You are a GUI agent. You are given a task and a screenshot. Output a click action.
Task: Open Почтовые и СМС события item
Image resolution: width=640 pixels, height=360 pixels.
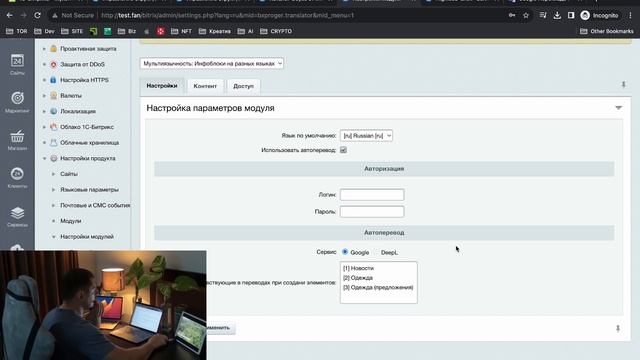[95, 205]
